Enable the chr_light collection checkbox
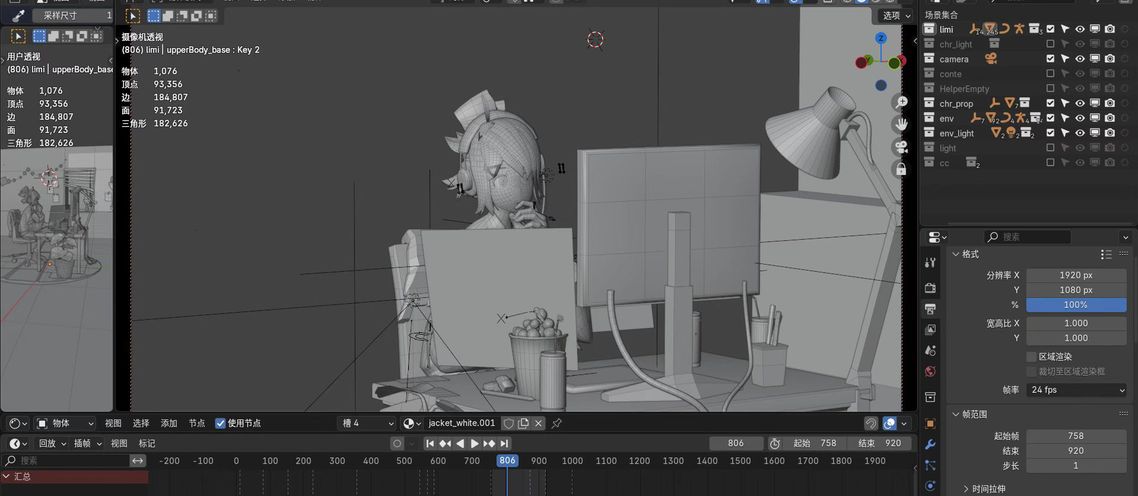This screenshot has height=496, width=1138. pos(1050,44)
